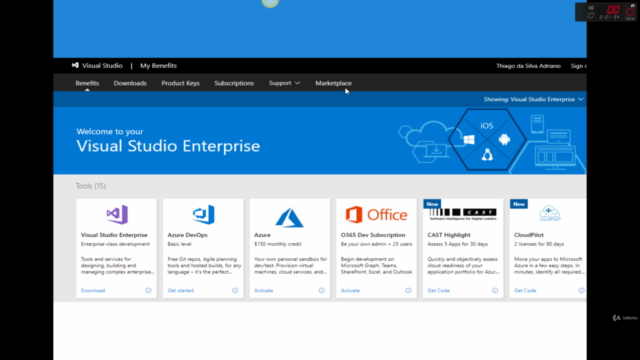Image resolution: width=640 pixels, height=360 pixels.
Task: Click the CloudPilot cloud logo
Action: pyautogui.click(x=549, y=213)
